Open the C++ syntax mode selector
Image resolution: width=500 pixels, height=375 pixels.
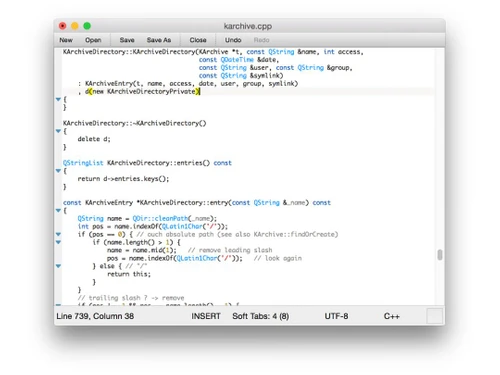tap(391, 316)
